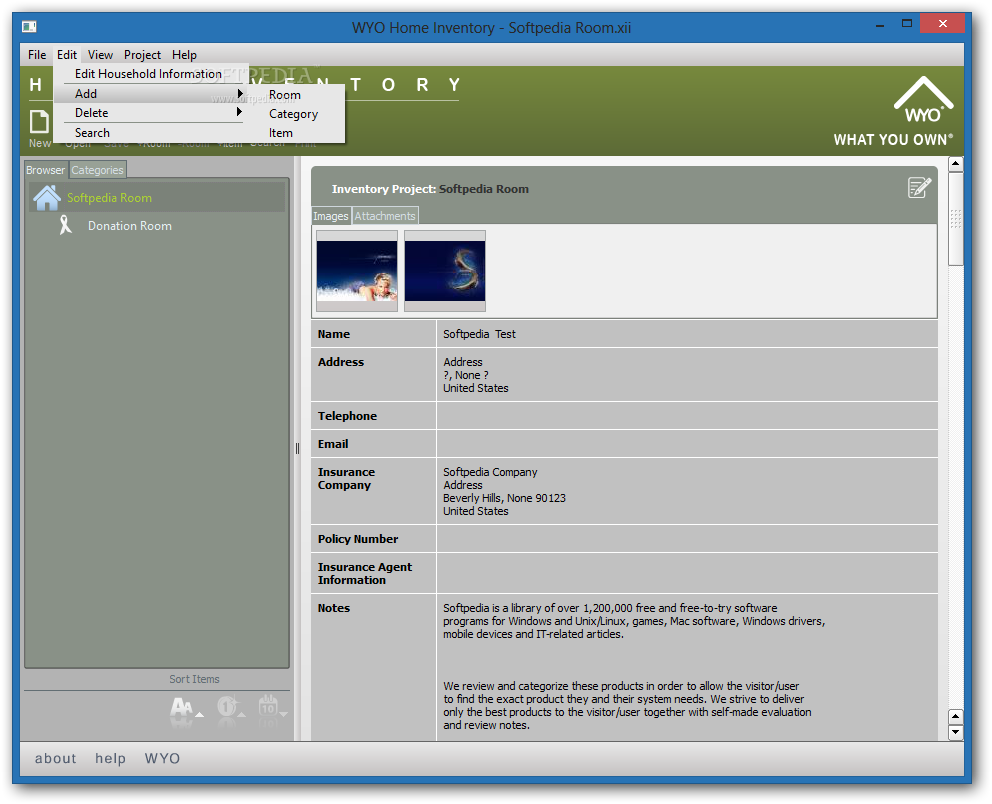Close the open Edit menu
This screenshot has width=992, height=804.
tap(66, 54)
